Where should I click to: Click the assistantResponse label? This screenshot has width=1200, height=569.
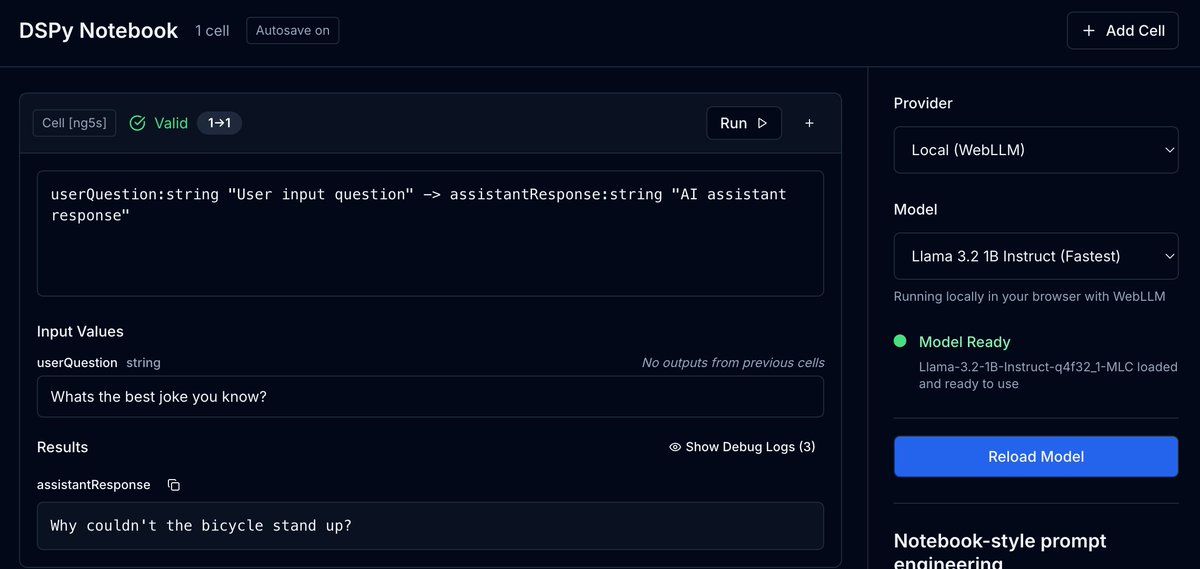point(93,485)
